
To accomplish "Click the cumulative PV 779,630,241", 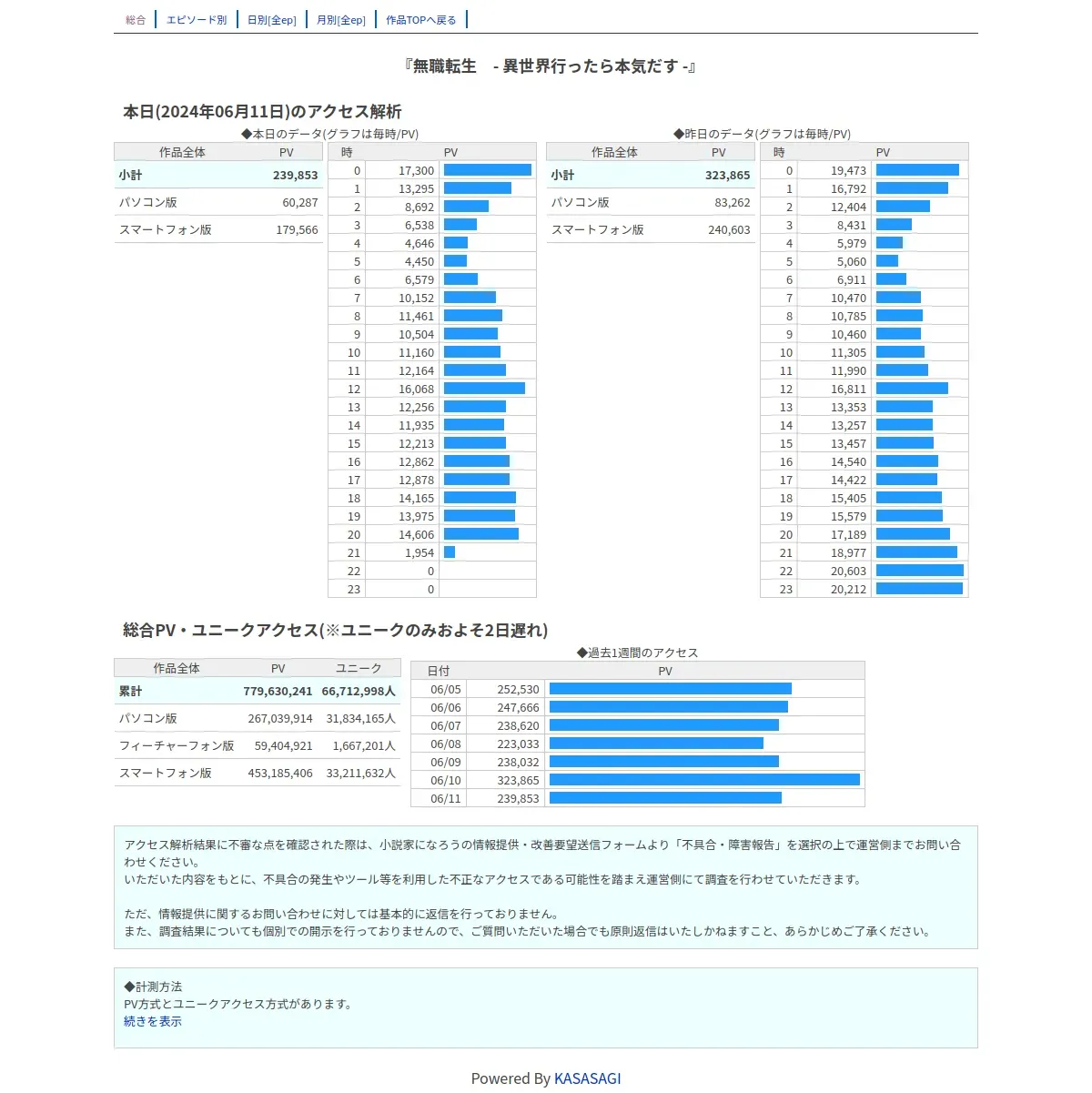I will (278, 691).
